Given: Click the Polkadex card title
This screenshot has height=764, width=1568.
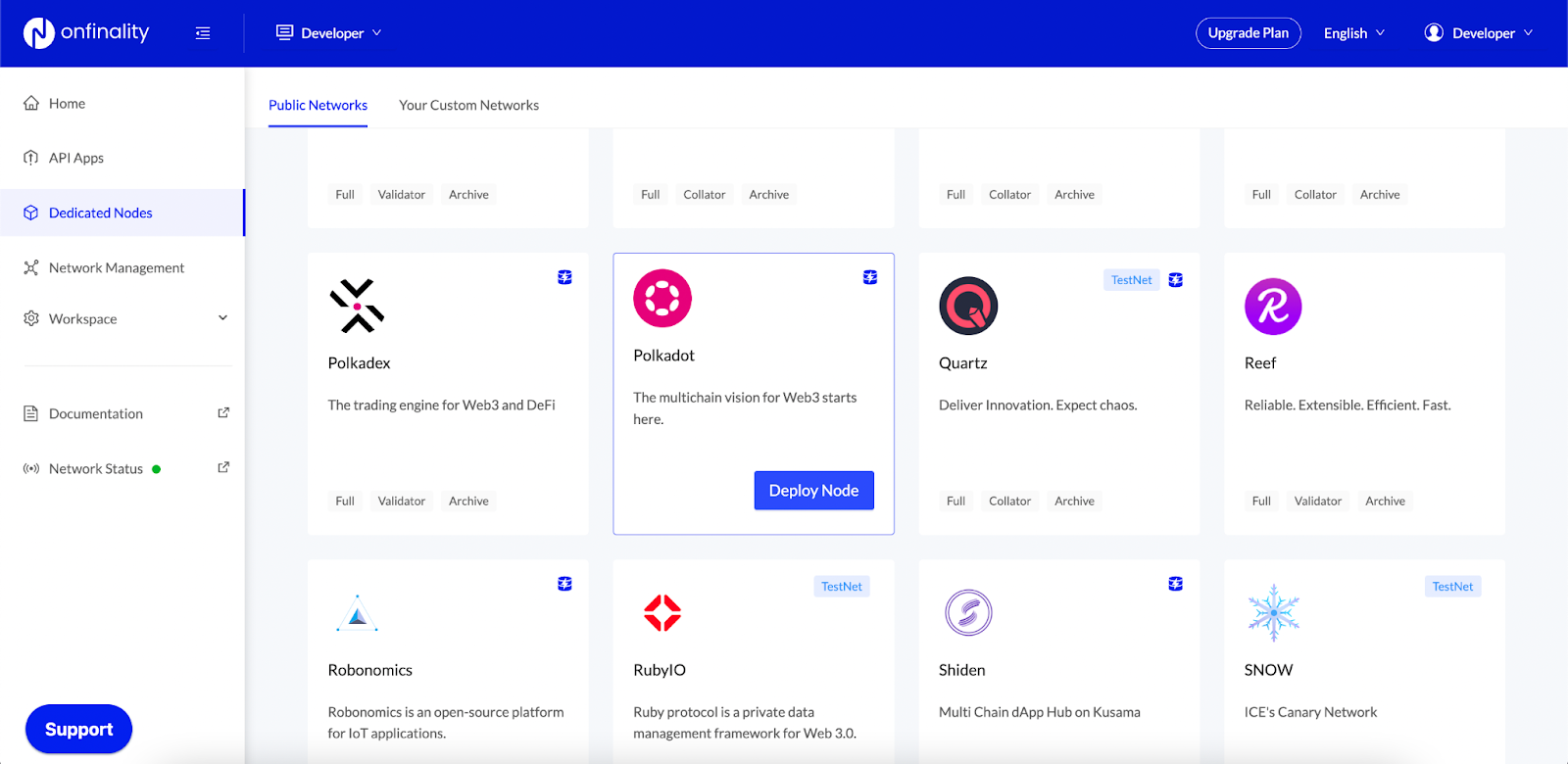Looking at the screenshot, I should click(x=359, y=363).
